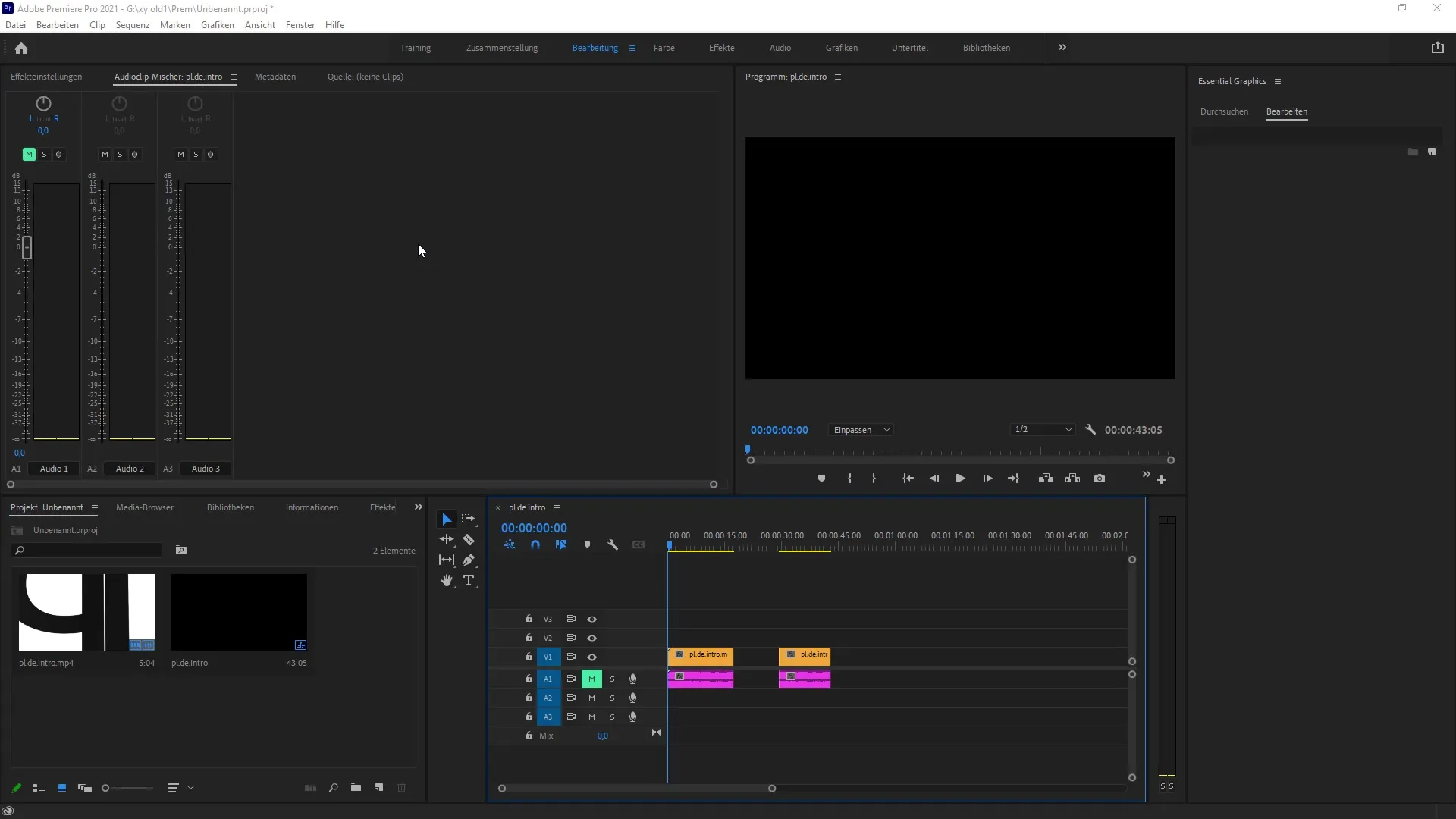Image resolution: width=1456 pixels, height=819 pixels.
Task: Open Program monitor button editor plus
Action: click(x=1161, y=479)
